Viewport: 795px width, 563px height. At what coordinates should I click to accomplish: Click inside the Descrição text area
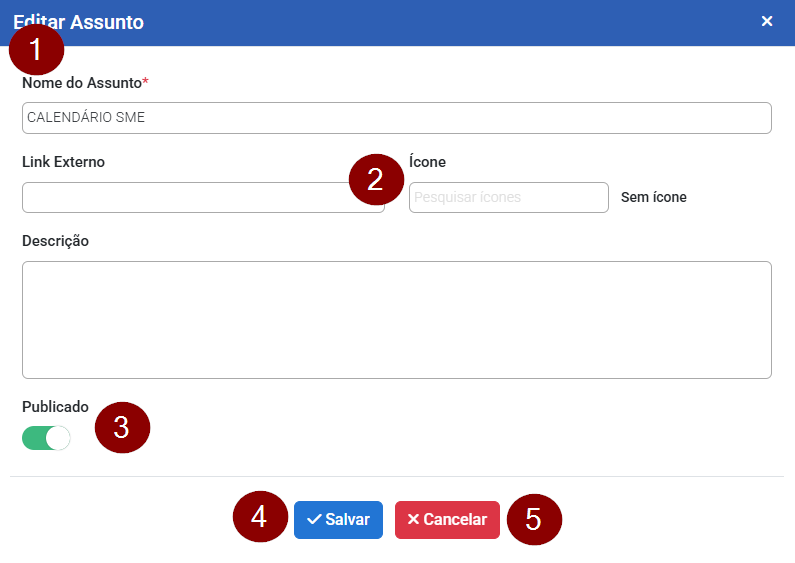coord(396,320)
